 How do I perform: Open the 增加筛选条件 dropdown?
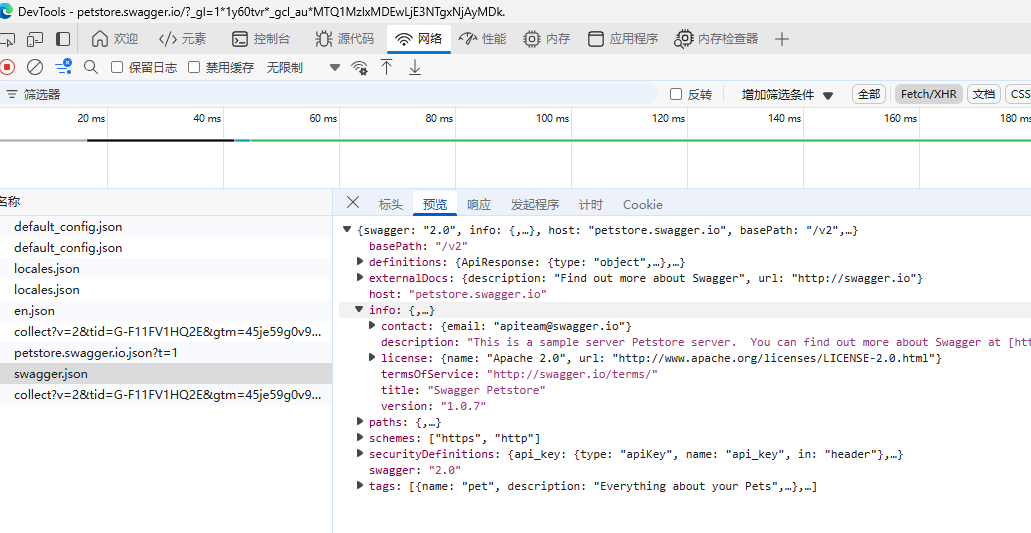pos(787,95)
